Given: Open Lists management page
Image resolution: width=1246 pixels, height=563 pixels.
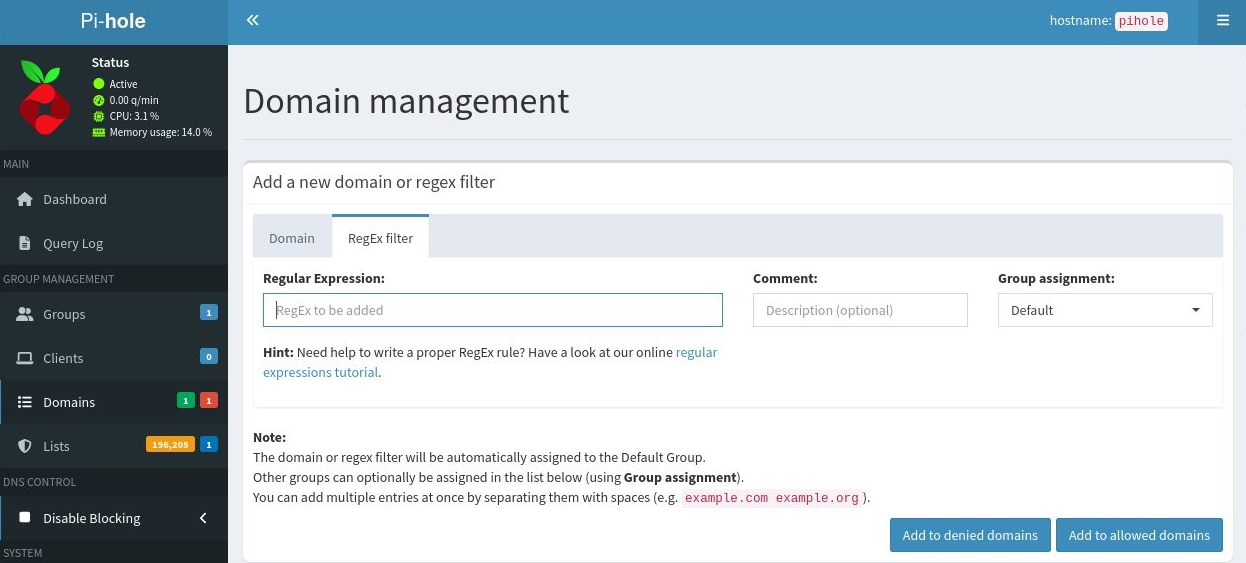Looking at the screenshot, I should (x=114, y=446).
